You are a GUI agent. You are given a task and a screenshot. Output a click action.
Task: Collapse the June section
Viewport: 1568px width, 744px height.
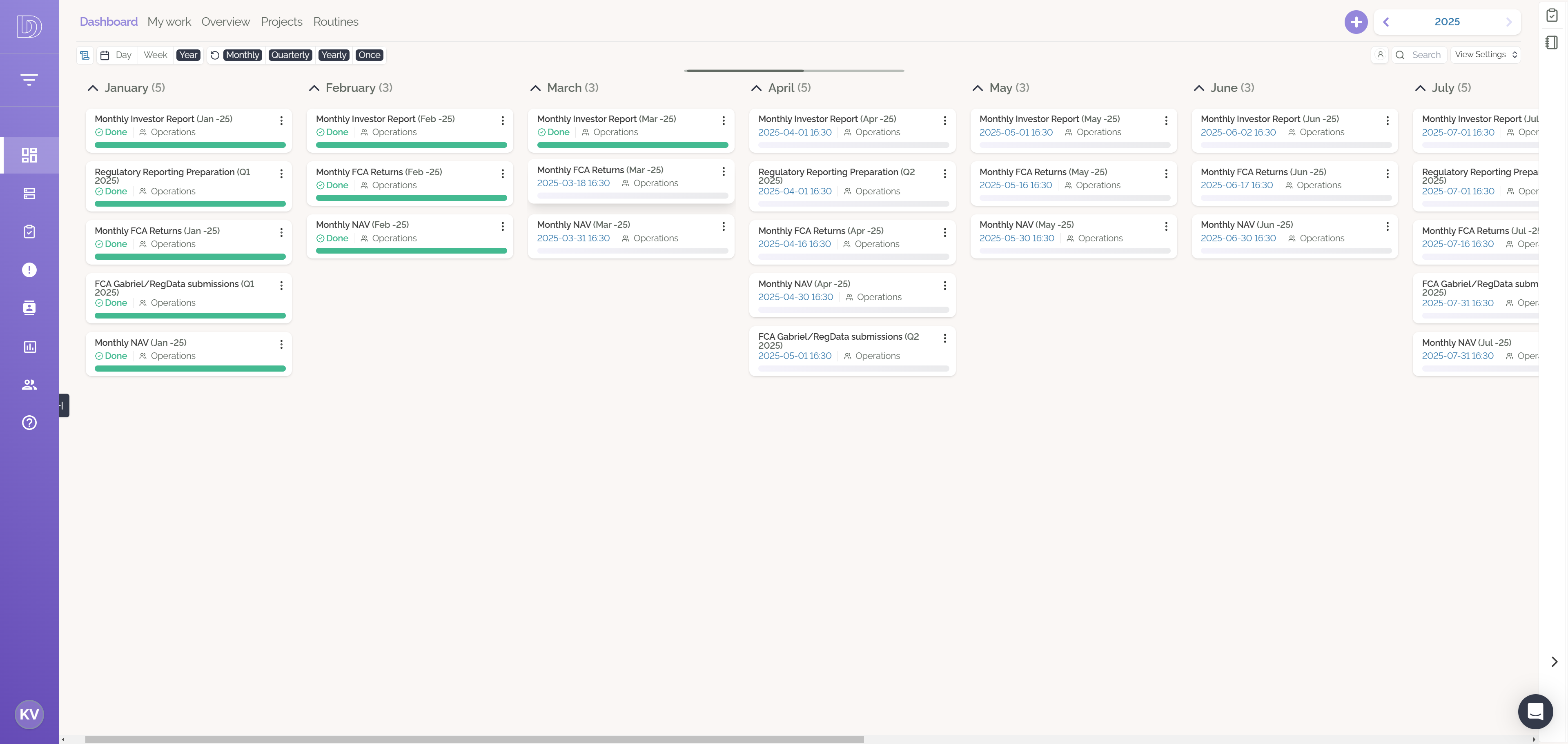[x=1199, y=88]
